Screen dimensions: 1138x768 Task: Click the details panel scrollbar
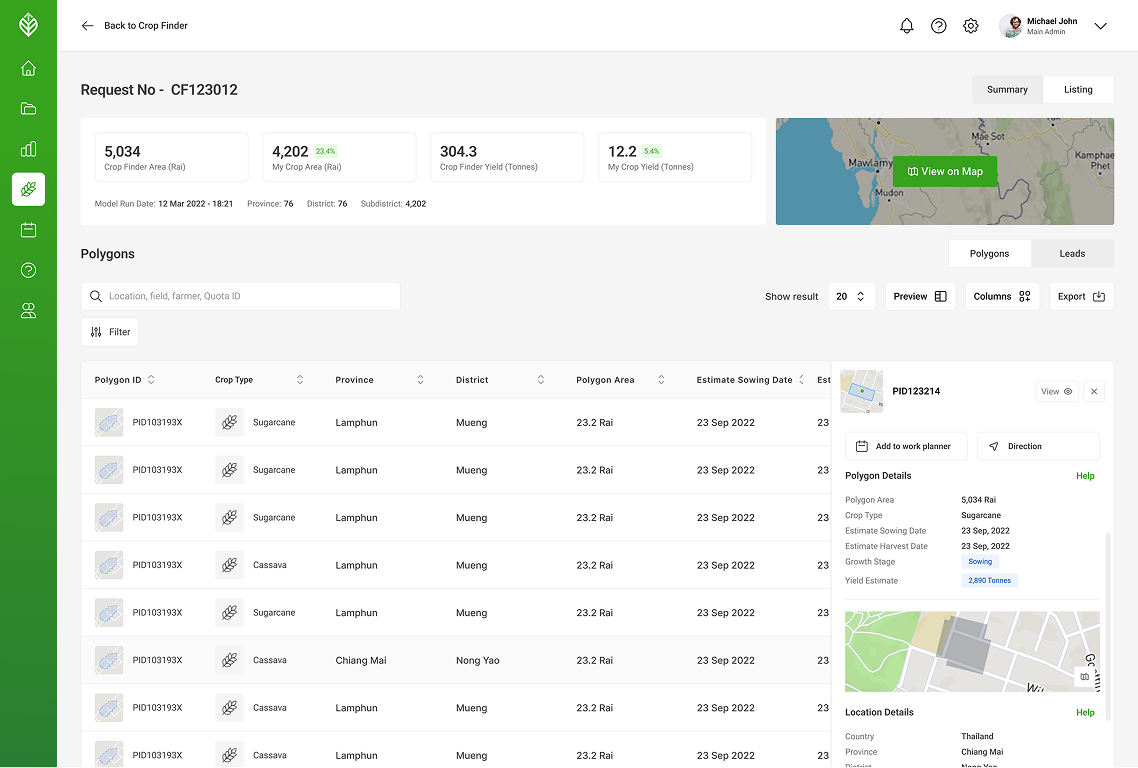1108,626
